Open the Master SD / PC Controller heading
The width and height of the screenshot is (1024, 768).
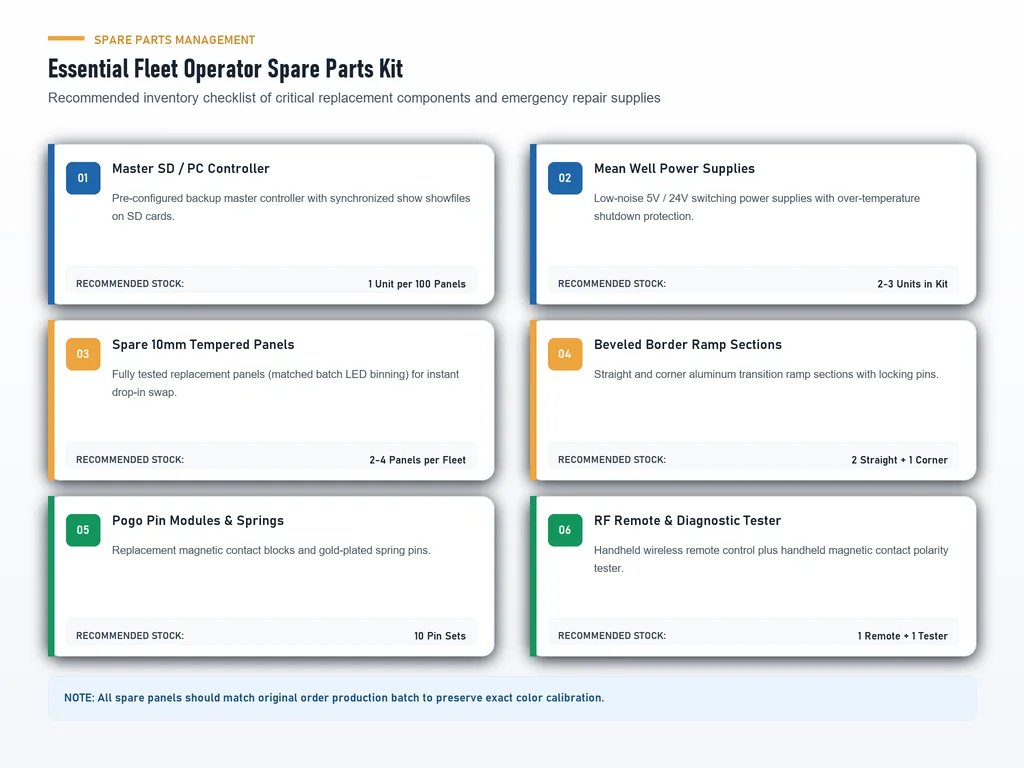point(191,168)
